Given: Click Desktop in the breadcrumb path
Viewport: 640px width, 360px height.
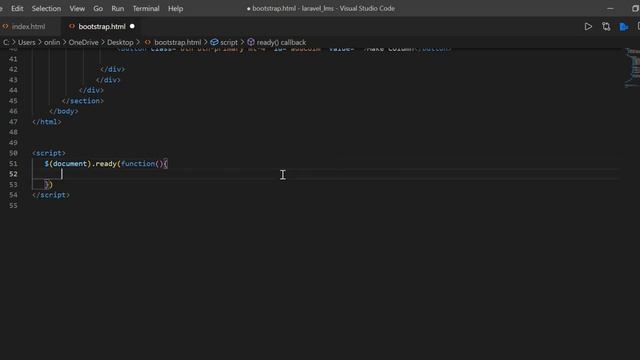Looking at the screenshot, I should click(120, 42).
